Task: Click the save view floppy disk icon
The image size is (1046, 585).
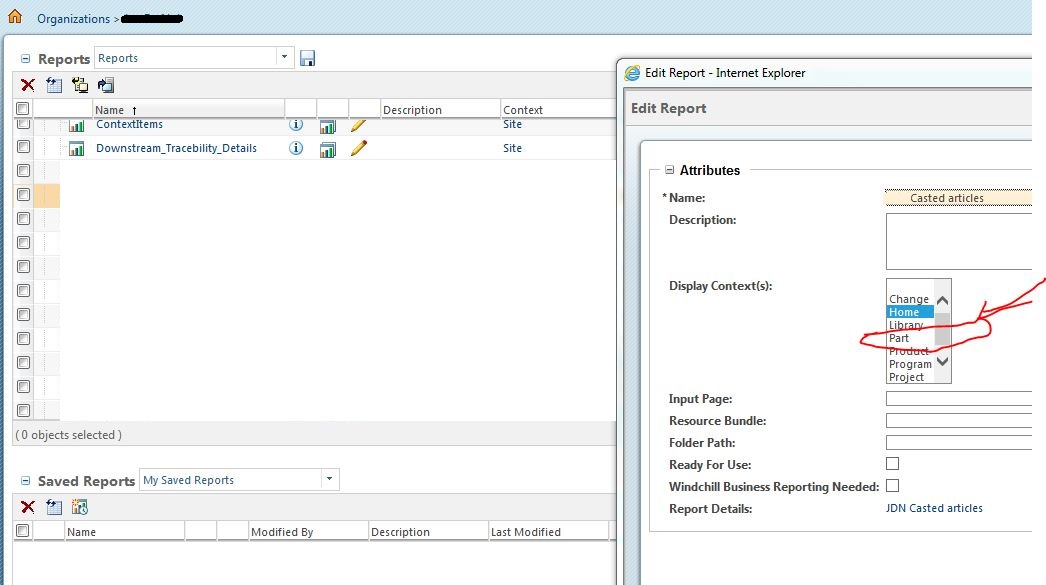Action: 307,58
